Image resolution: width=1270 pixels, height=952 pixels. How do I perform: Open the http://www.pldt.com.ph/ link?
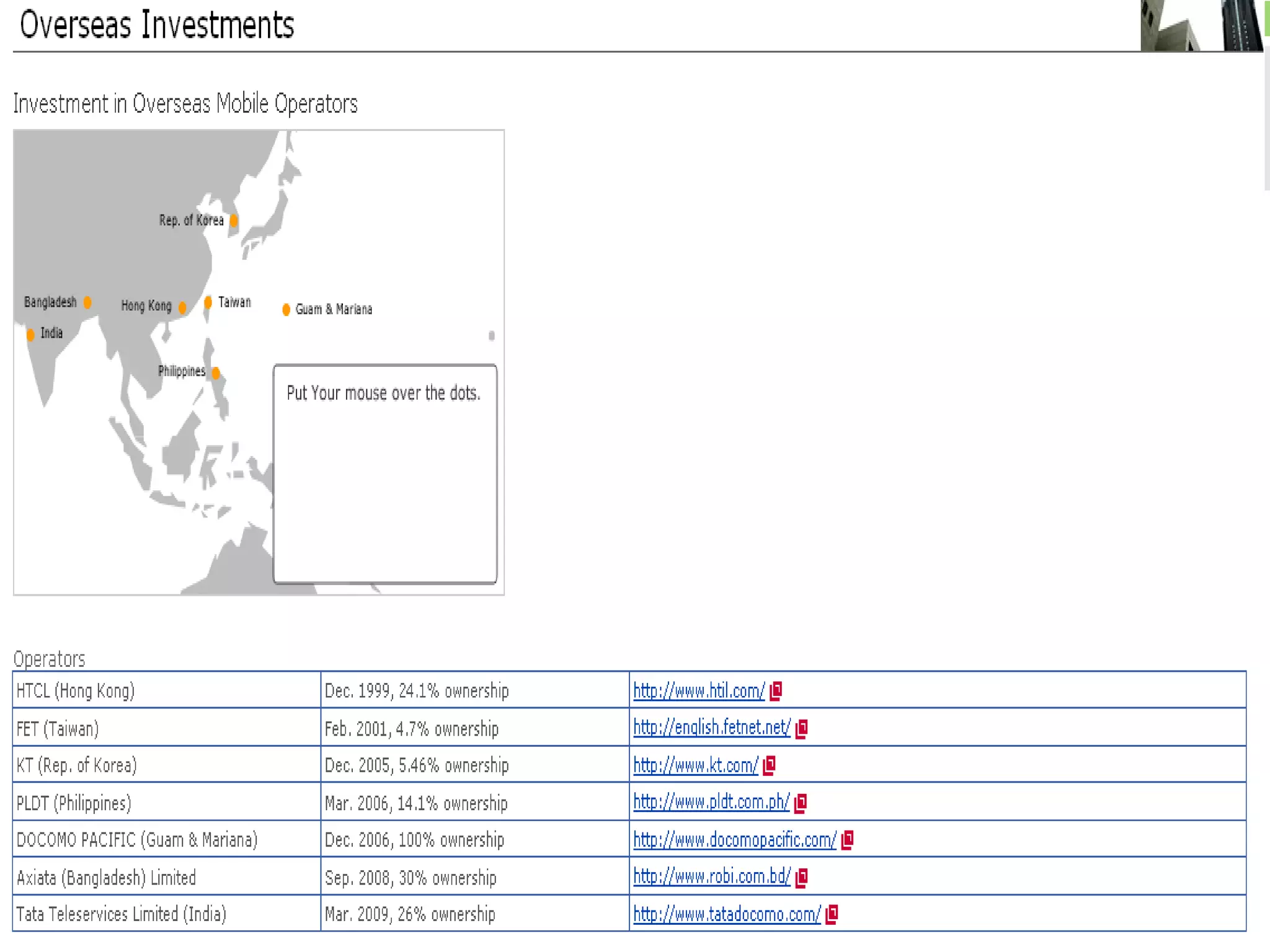[x=711, y=802]
